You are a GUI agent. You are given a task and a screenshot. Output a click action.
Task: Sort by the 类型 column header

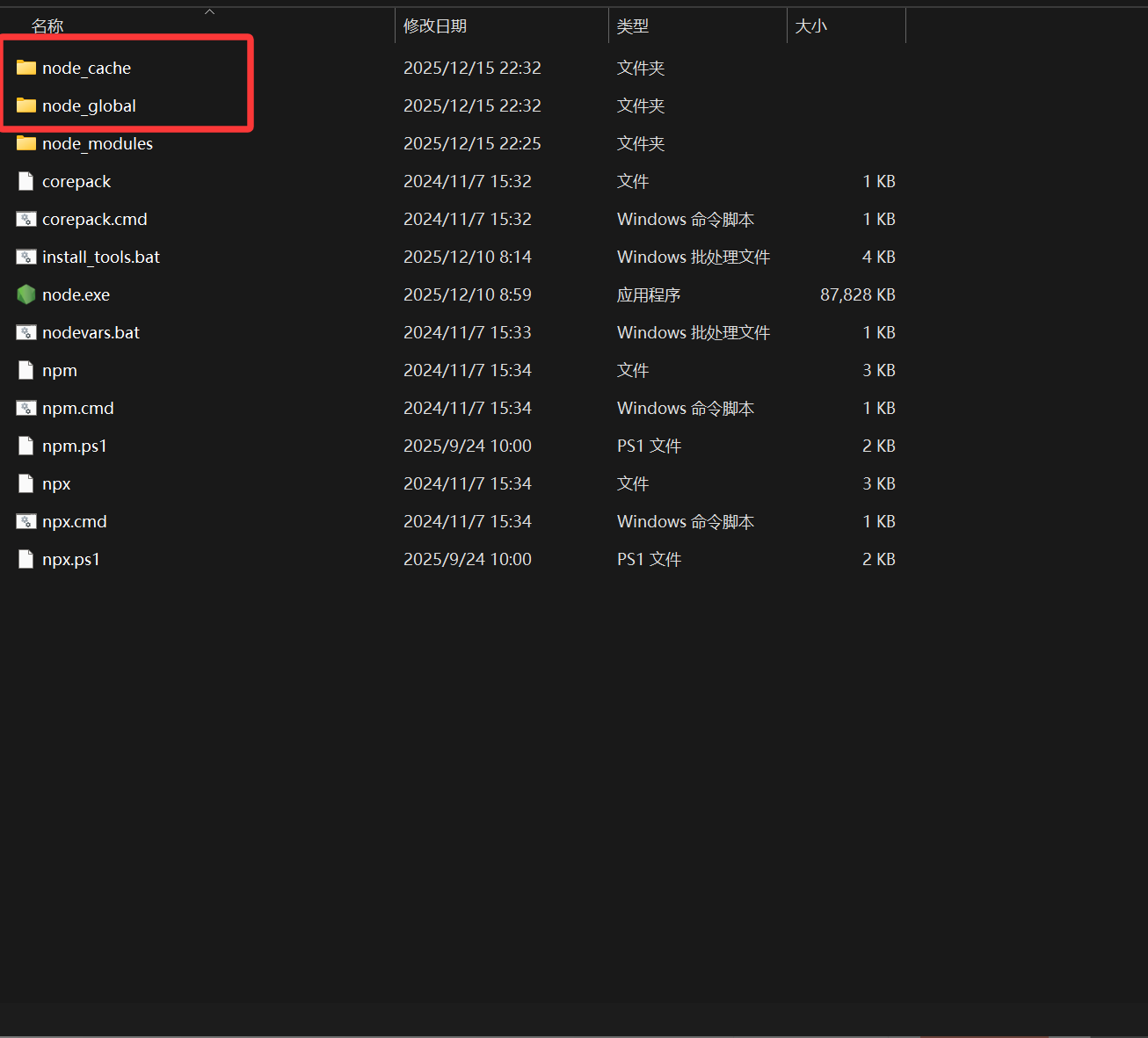point(633,26)
